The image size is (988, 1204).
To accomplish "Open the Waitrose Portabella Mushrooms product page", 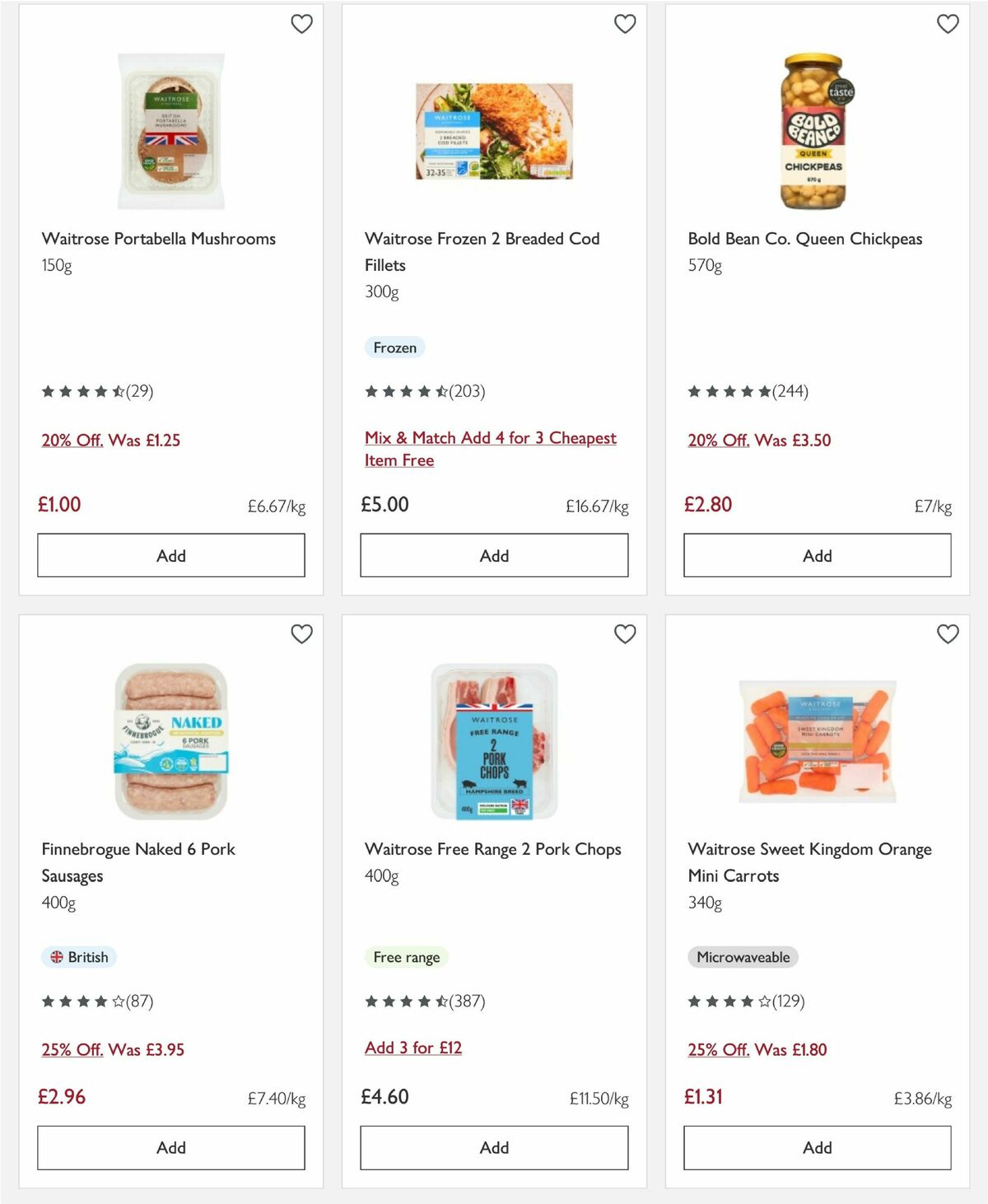I will point(159,239).
